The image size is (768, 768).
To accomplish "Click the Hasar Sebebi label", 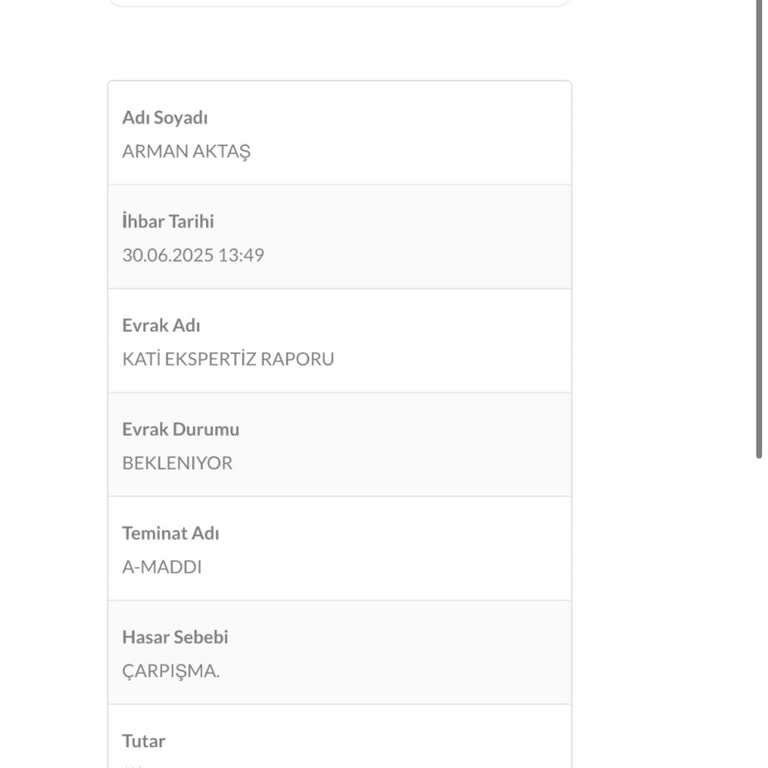I will [x=175, y=638].
